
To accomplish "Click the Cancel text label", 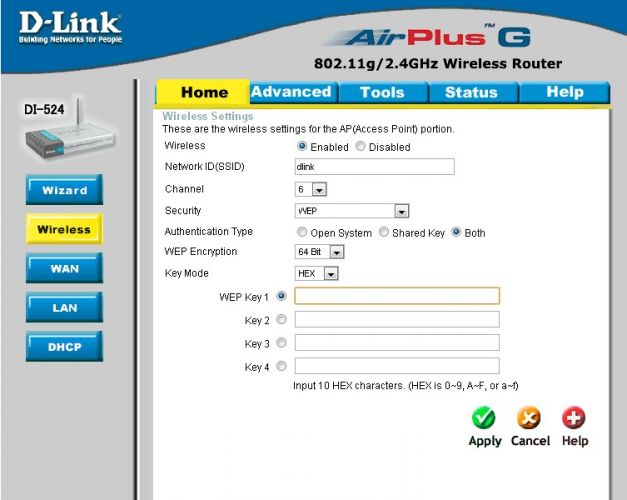I will coord(530,440).
